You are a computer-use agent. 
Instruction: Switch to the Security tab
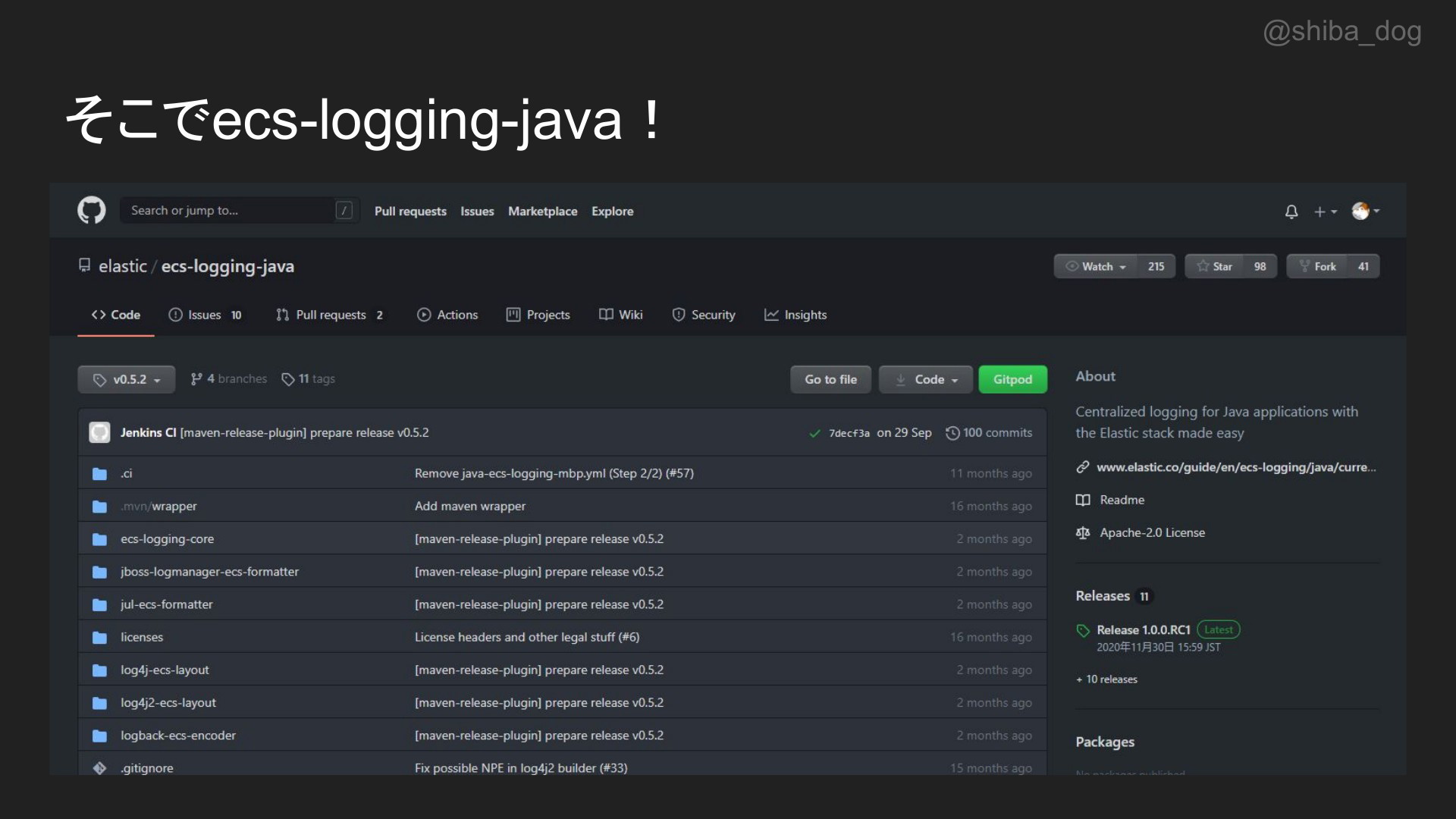704,315
